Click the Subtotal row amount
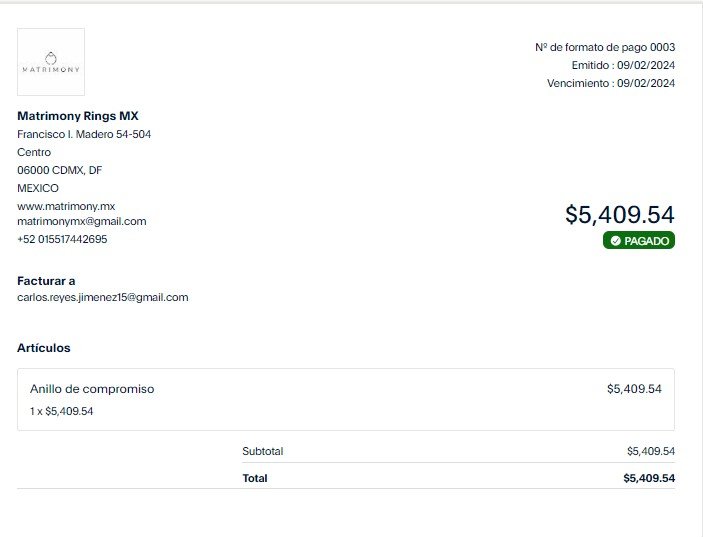The height and width of the screenshot is (537, 703). click(651, 451)
